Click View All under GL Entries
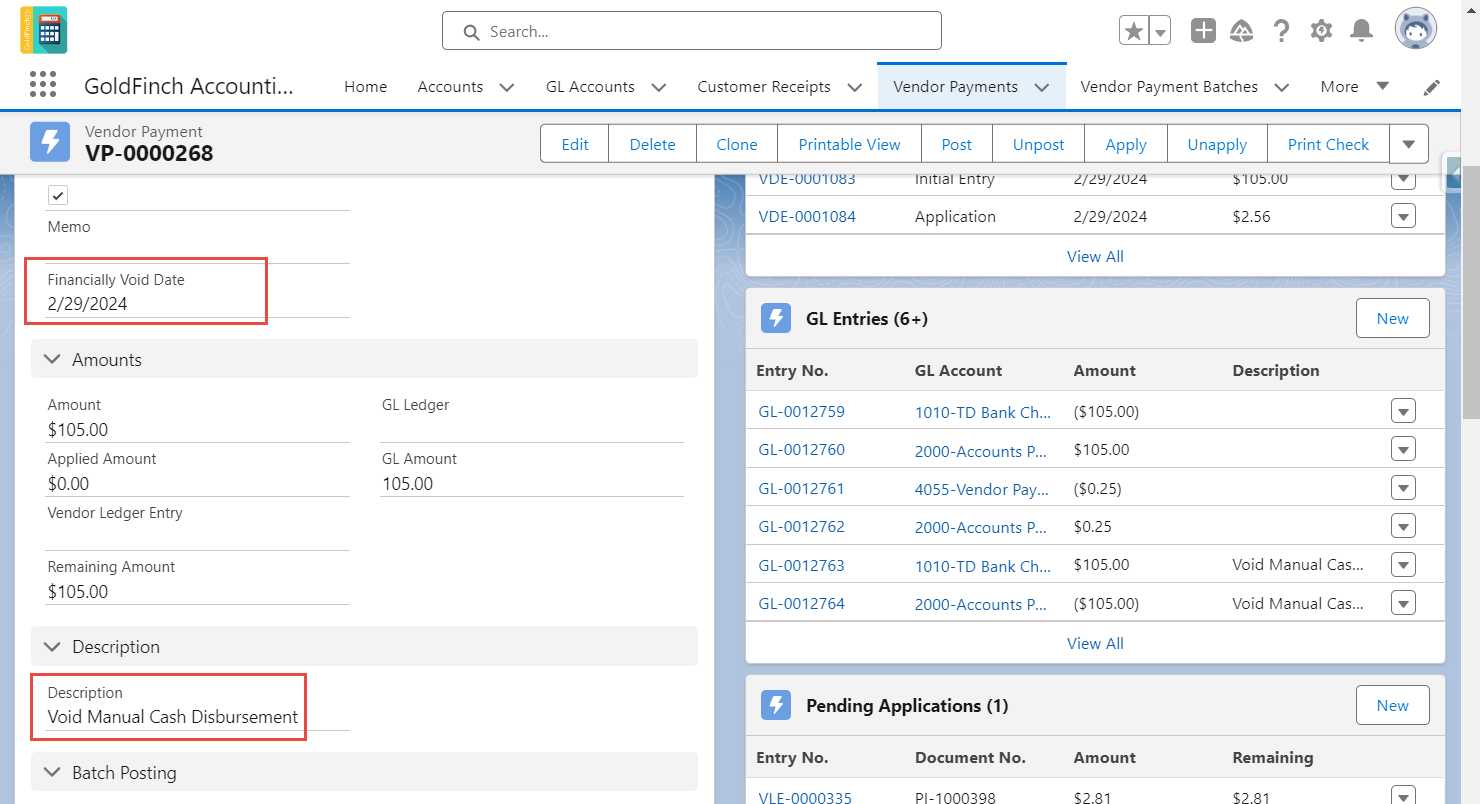This screenshot has height=804, width=1480. pyautogui.click(x=1095, y=643)
